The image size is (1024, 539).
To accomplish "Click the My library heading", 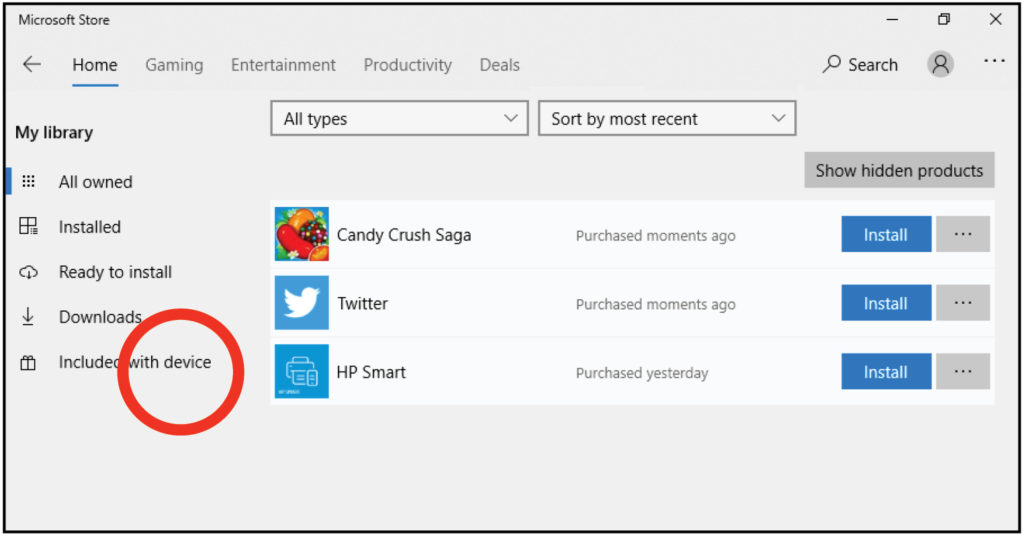I will tap(54, 133).
